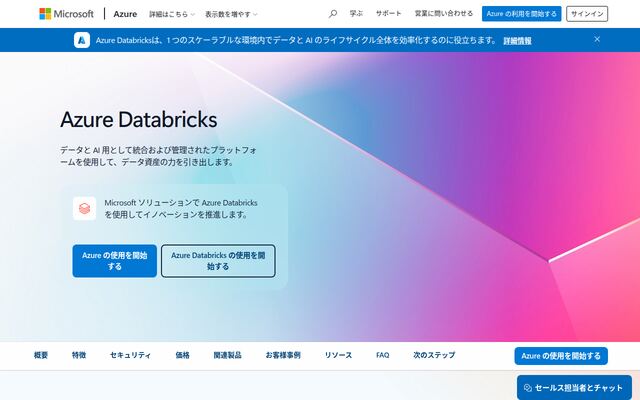Click the Microsoft logo
Viewport: 640px width, 400px height.
[66, 14]
